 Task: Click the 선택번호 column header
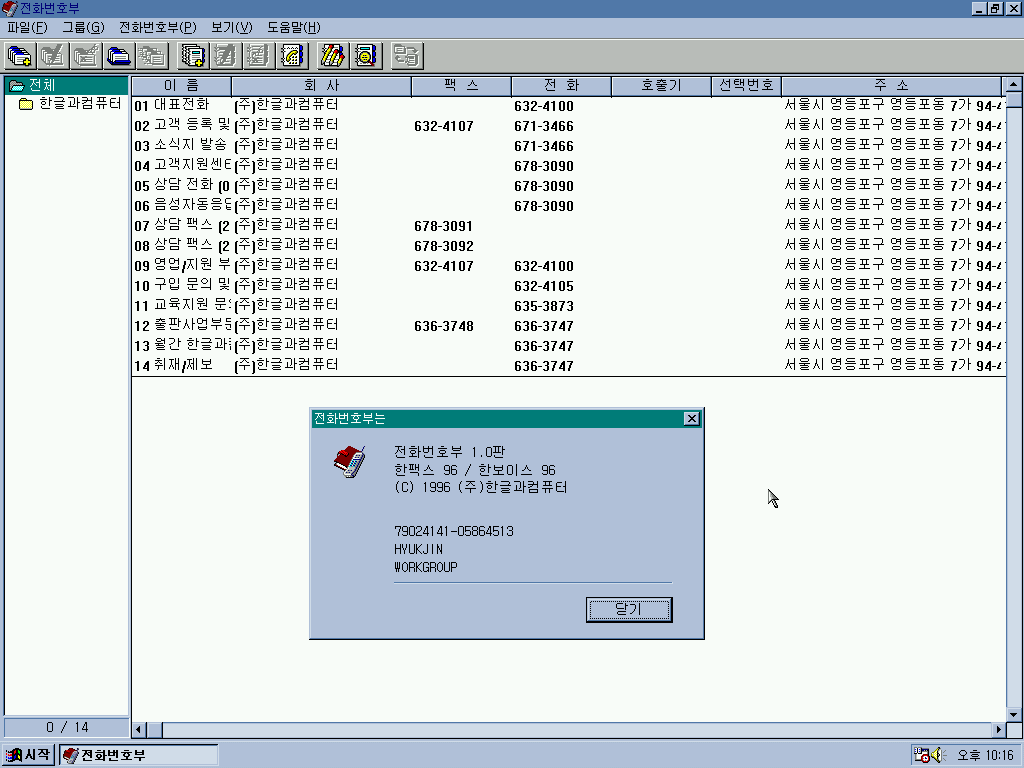pos(746,86)
